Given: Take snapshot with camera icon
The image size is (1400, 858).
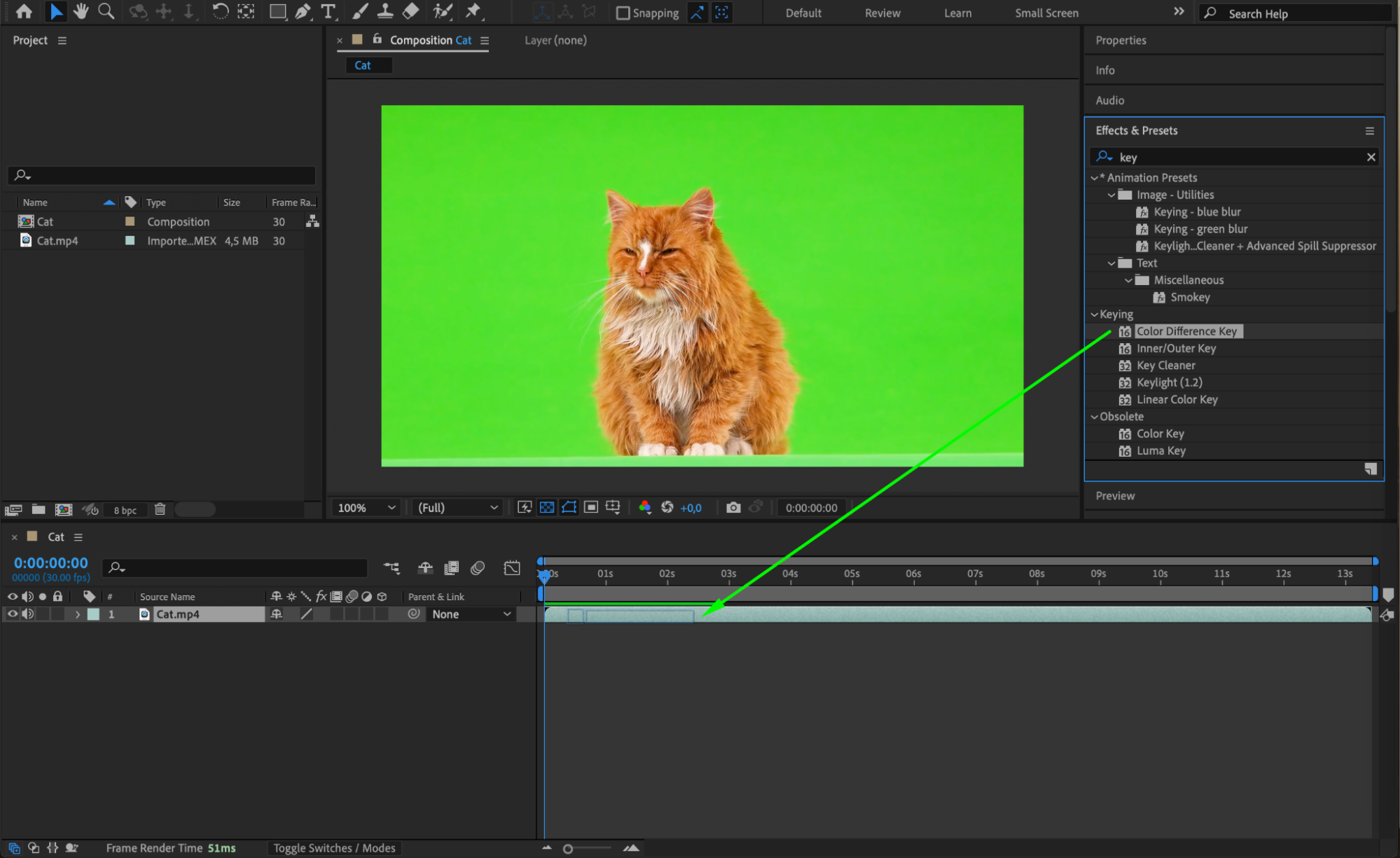Looking at the screenshot, I should 733,508.
